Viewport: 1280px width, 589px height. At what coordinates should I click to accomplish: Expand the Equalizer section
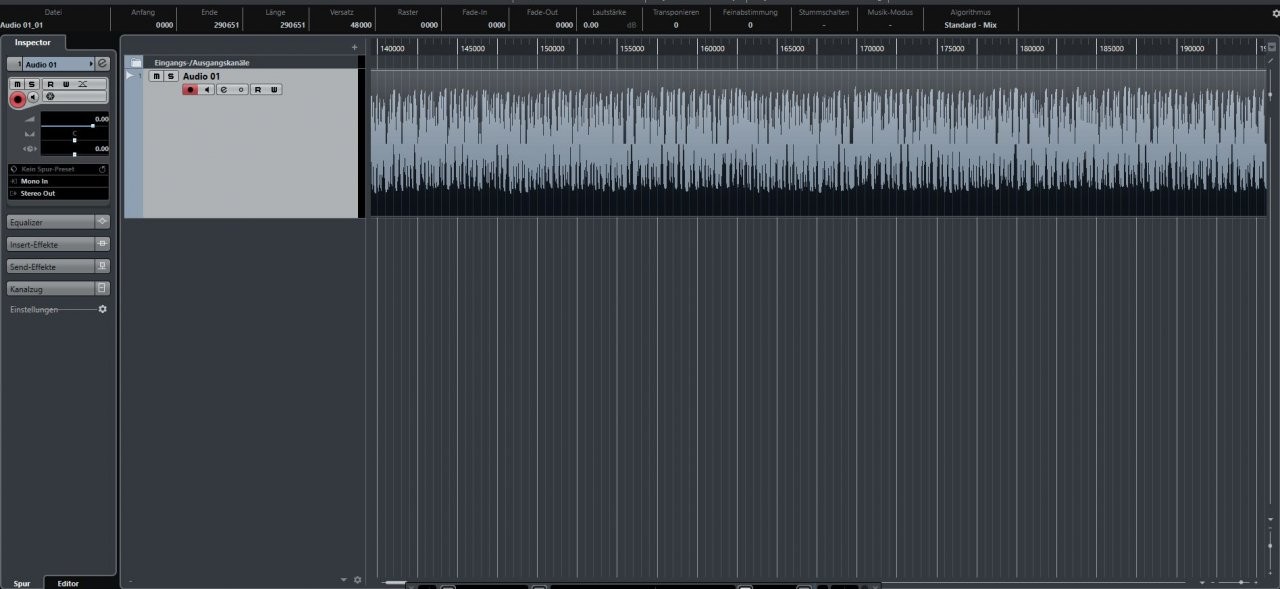tap(50, 222)
